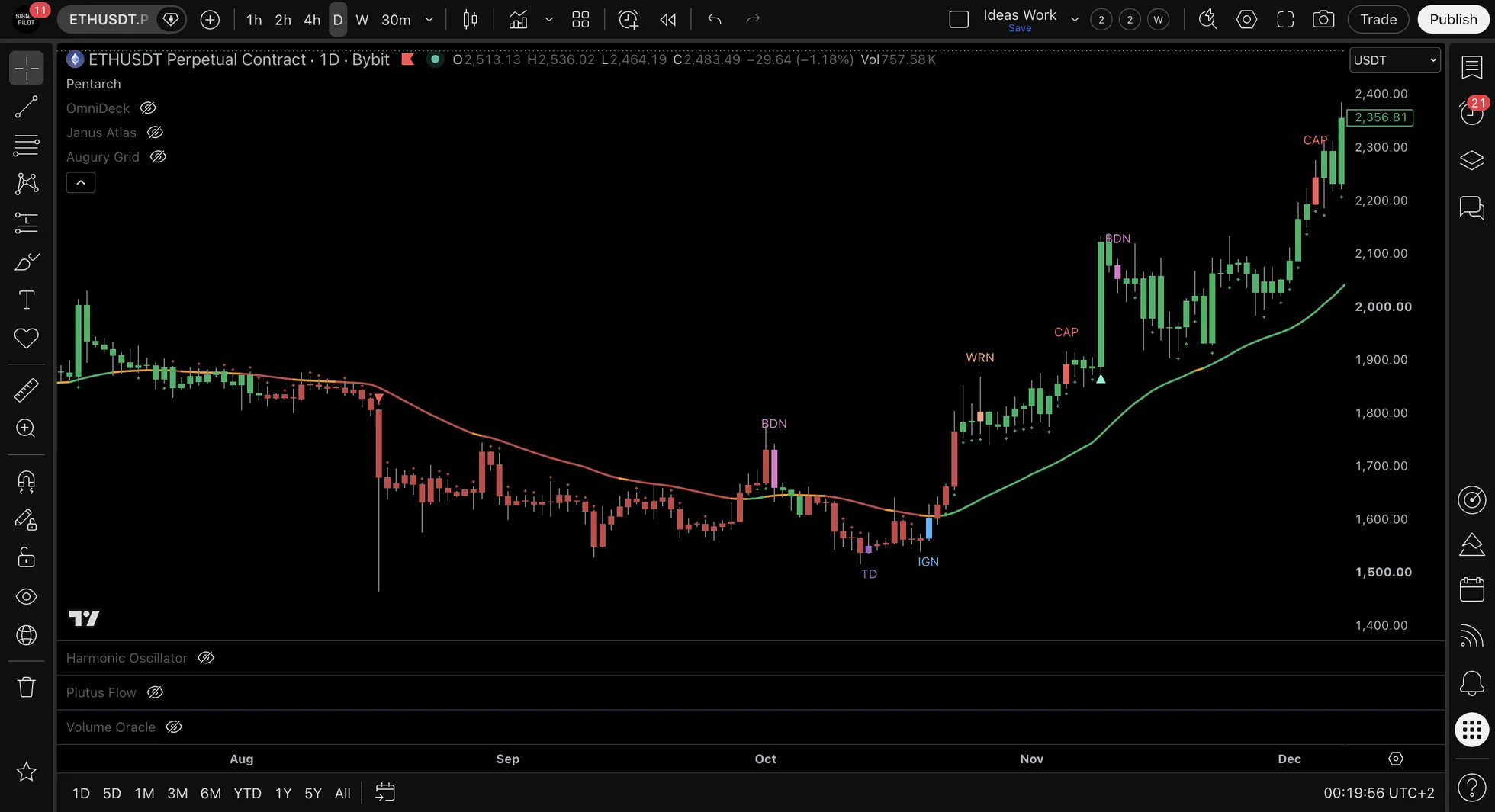Start bar replay mode
The width and height of the screenshot is (1495, 812).
pyautogui.click(x=668, y=20)
